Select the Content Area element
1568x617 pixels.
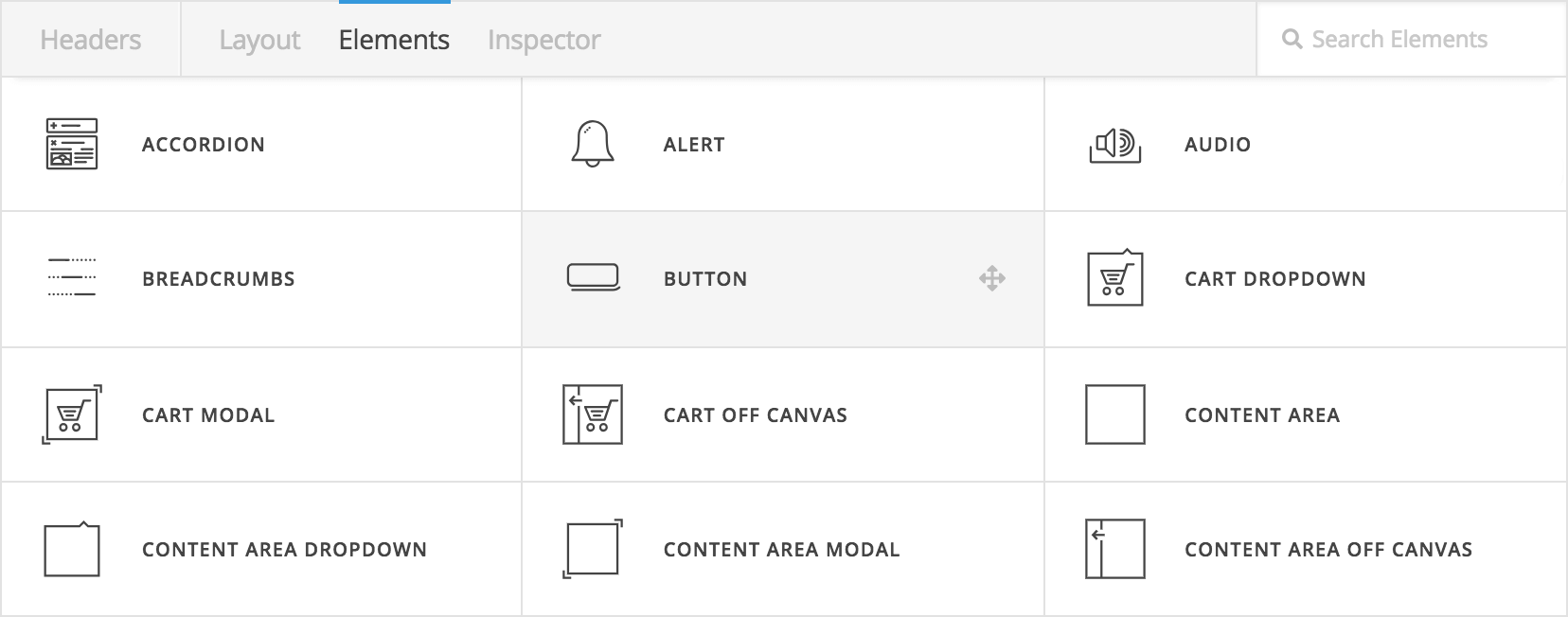click(x=1262, y=414)
